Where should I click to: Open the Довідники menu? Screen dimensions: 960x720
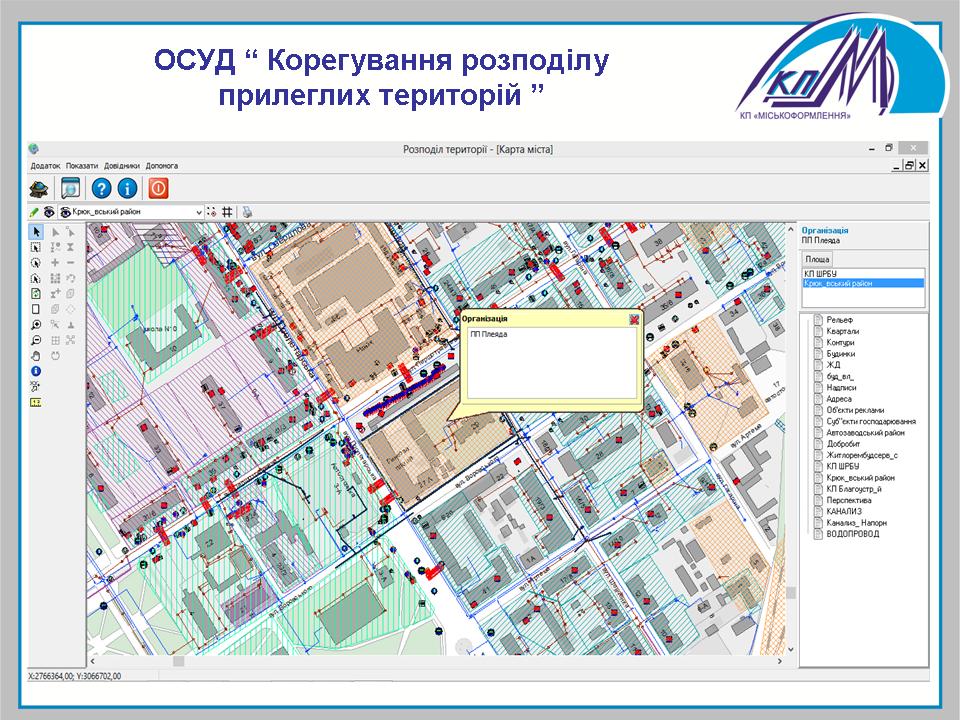click(x=121, y=166)
